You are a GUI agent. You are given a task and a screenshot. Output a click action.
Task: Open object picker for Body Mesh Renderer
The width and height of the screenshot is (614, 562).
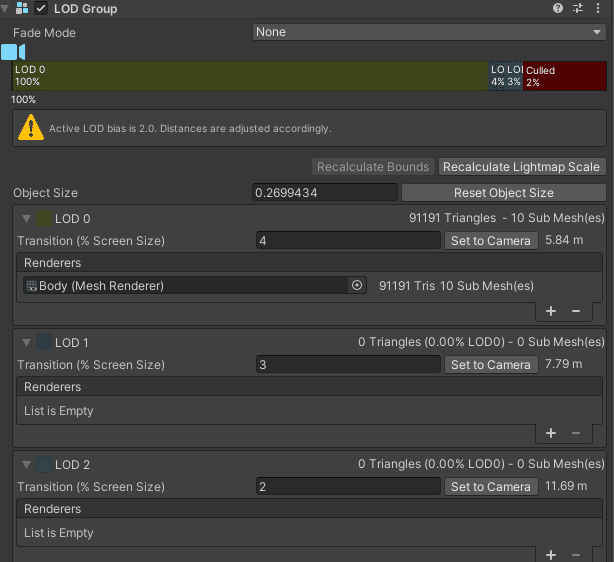[x=357, y=285]
